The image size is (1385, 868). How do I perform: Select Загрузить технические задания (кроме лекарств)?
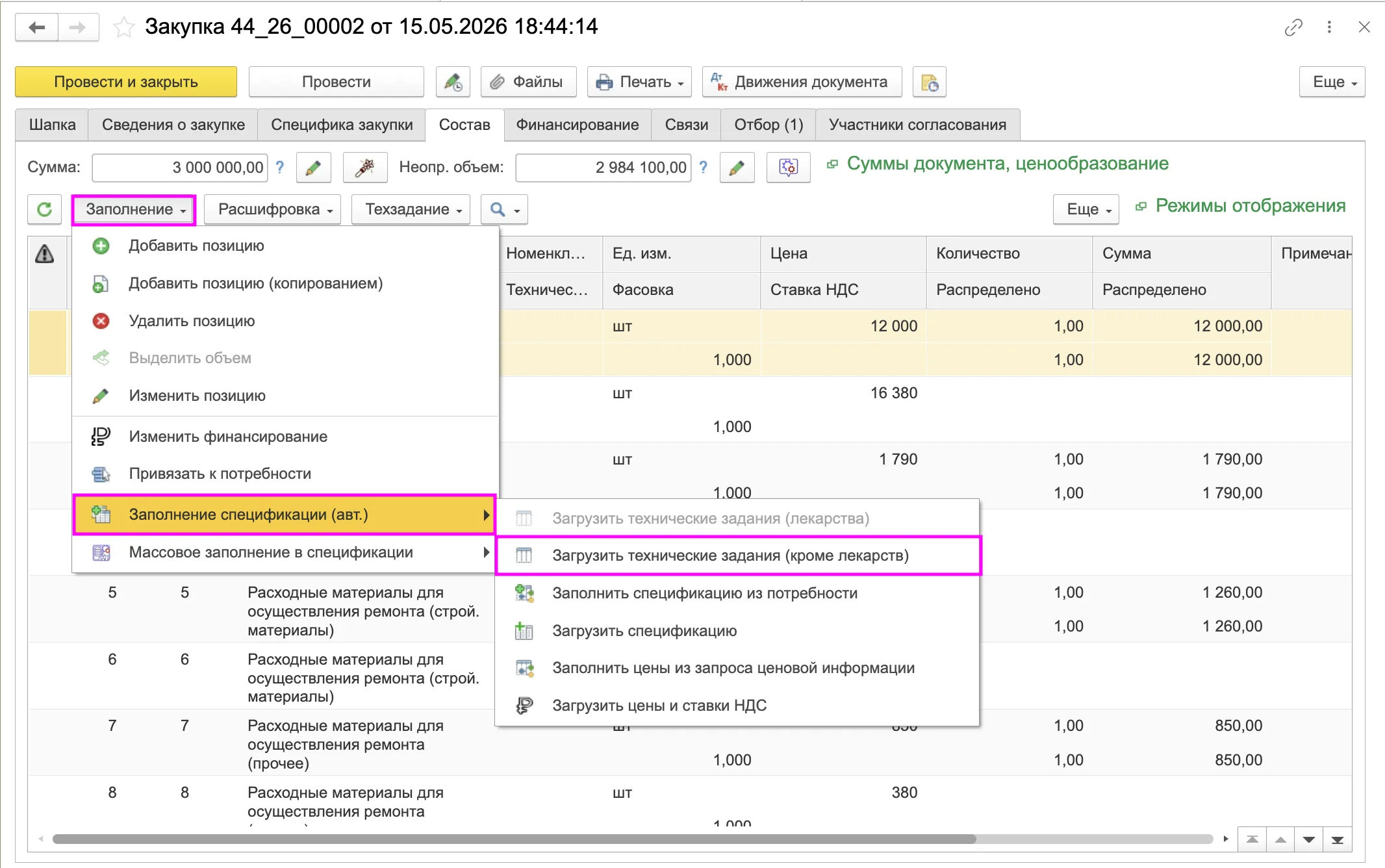tap(738, 555)
